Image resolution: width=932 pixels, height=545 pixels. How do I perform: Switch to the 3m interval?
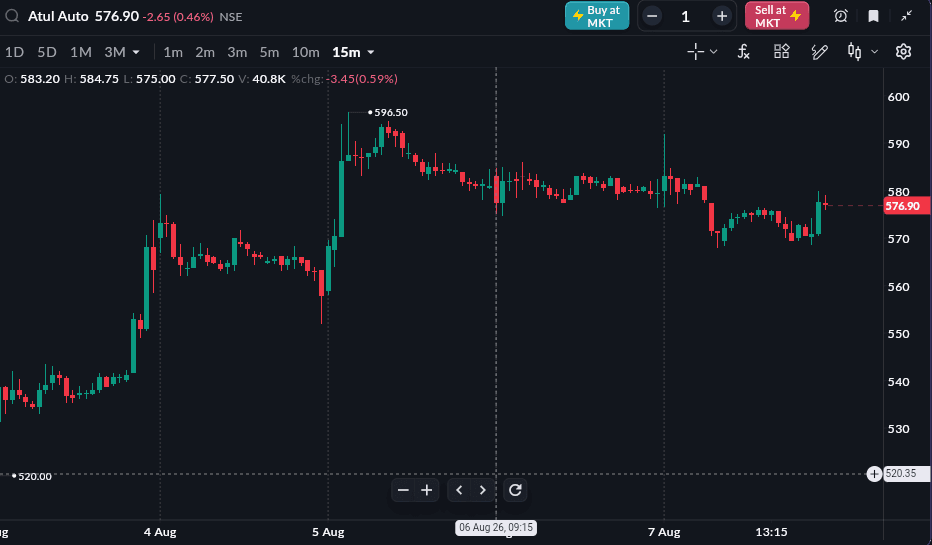237,52
